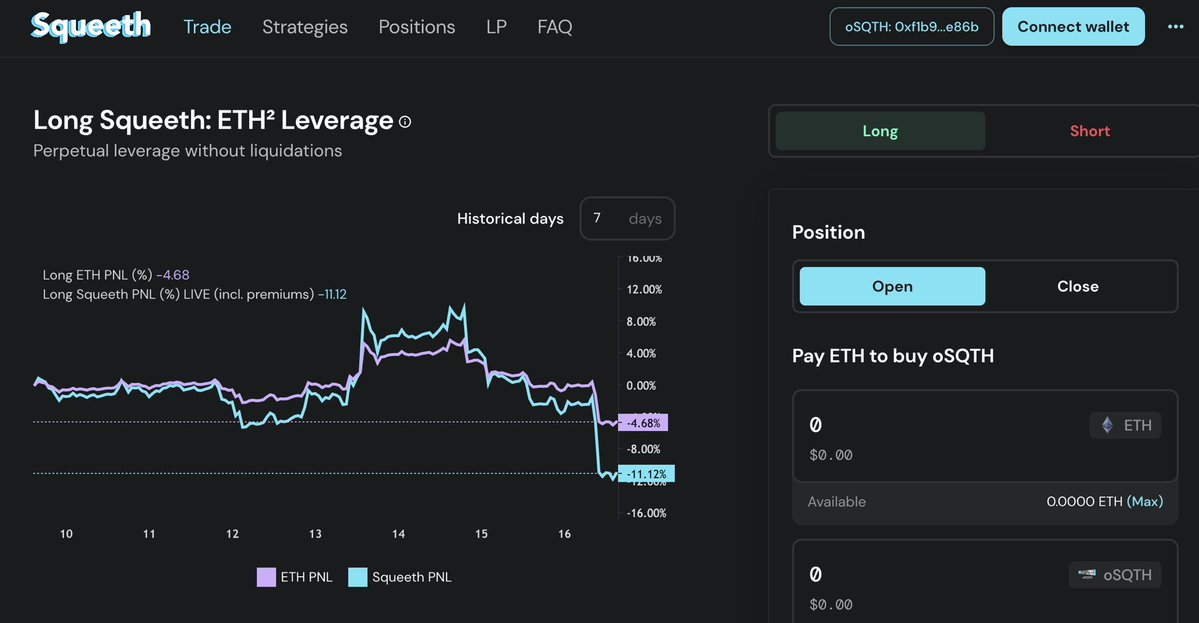
Task: Open the Strategies tab
Action: (305, 27)
